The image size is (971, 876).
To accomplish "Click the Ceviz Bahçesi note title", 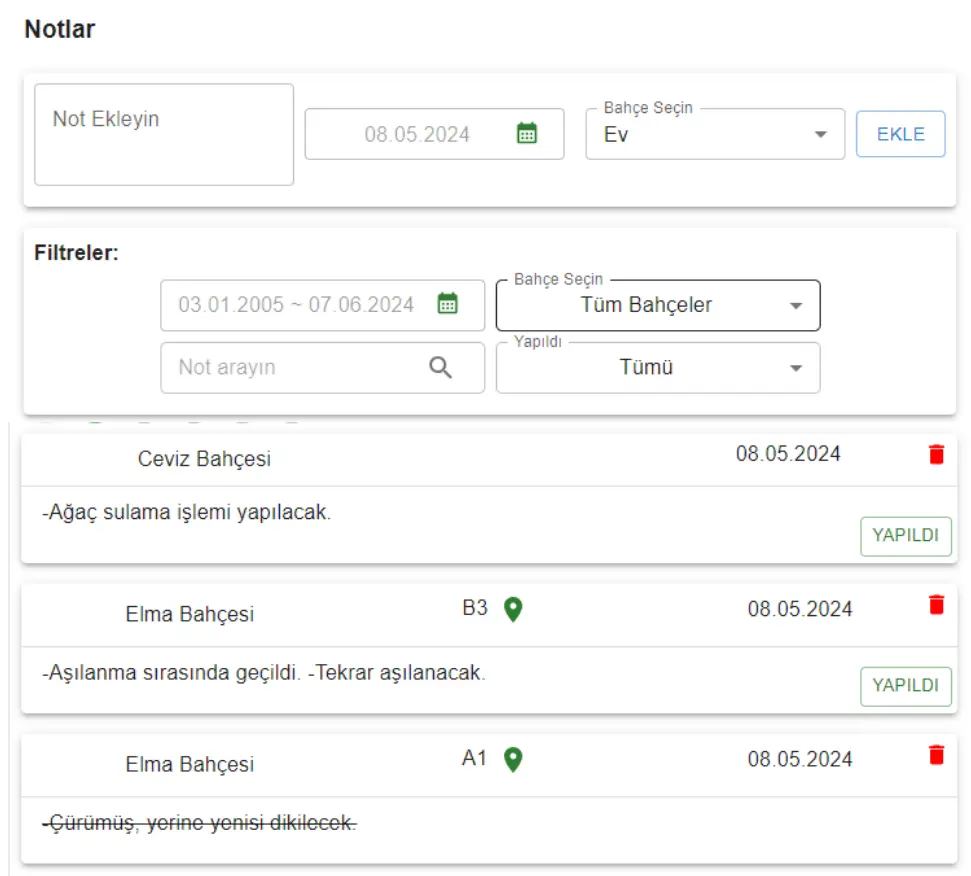I will 204,460.
